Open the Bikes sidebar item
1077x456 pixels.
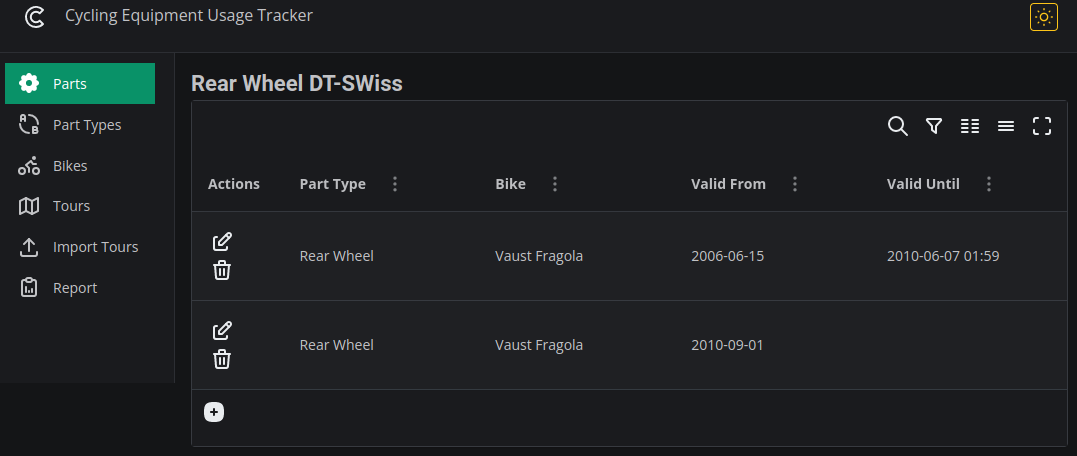point(80,166)
